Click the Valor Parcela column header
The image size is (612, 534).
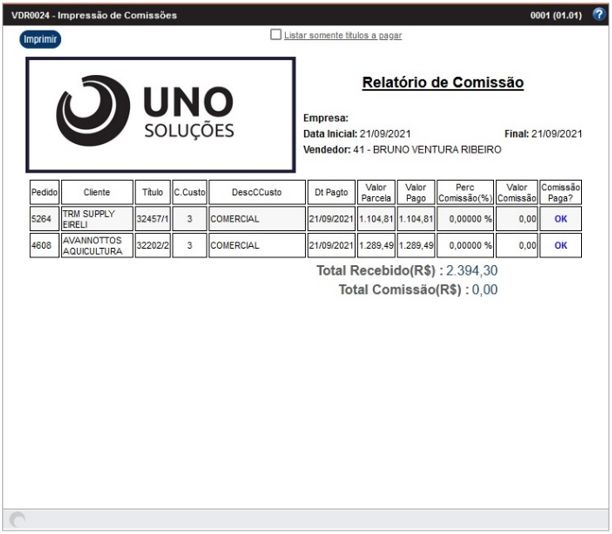[x=376, y=192]
